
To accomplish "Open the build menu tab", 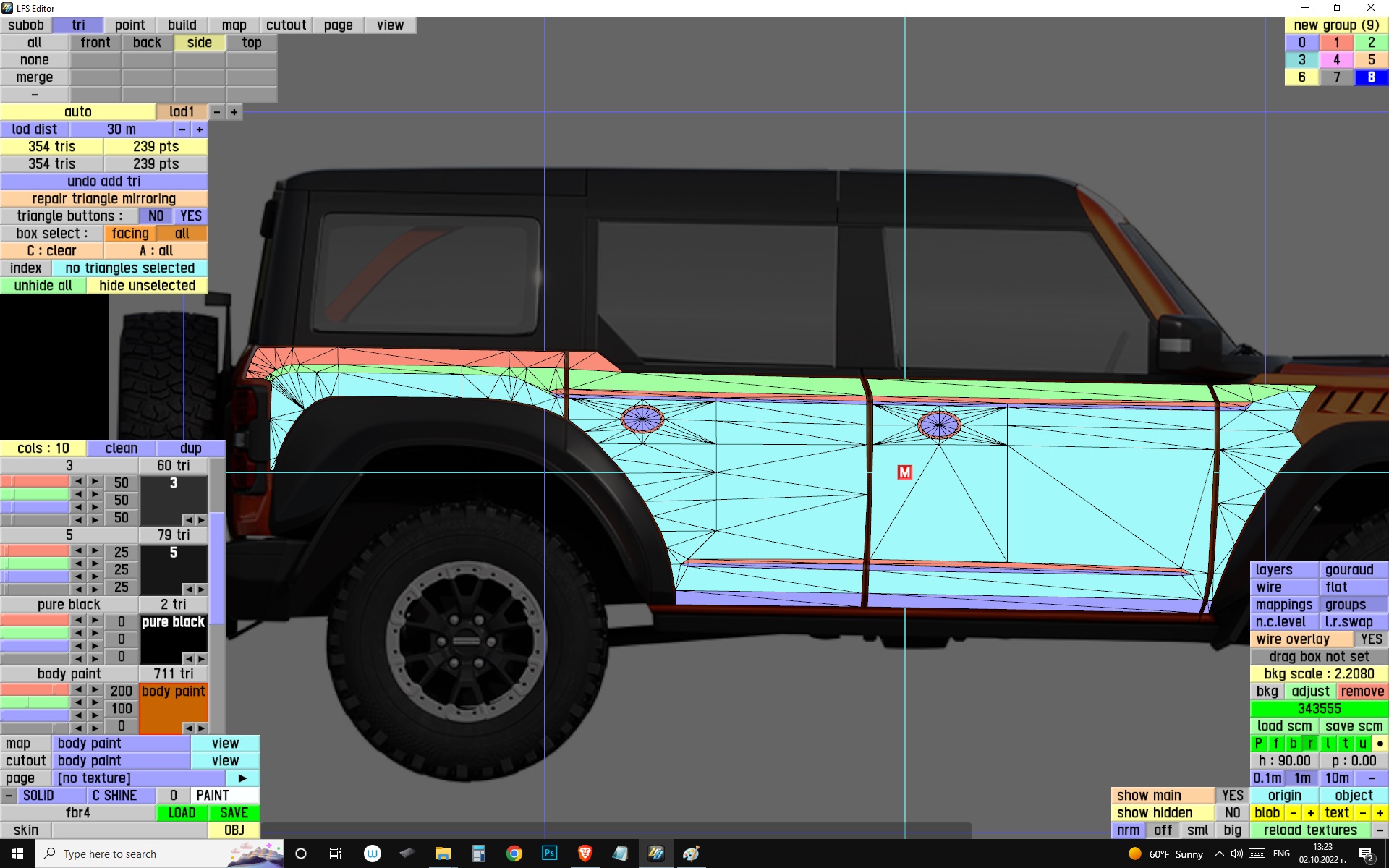I will pos(182,25).
